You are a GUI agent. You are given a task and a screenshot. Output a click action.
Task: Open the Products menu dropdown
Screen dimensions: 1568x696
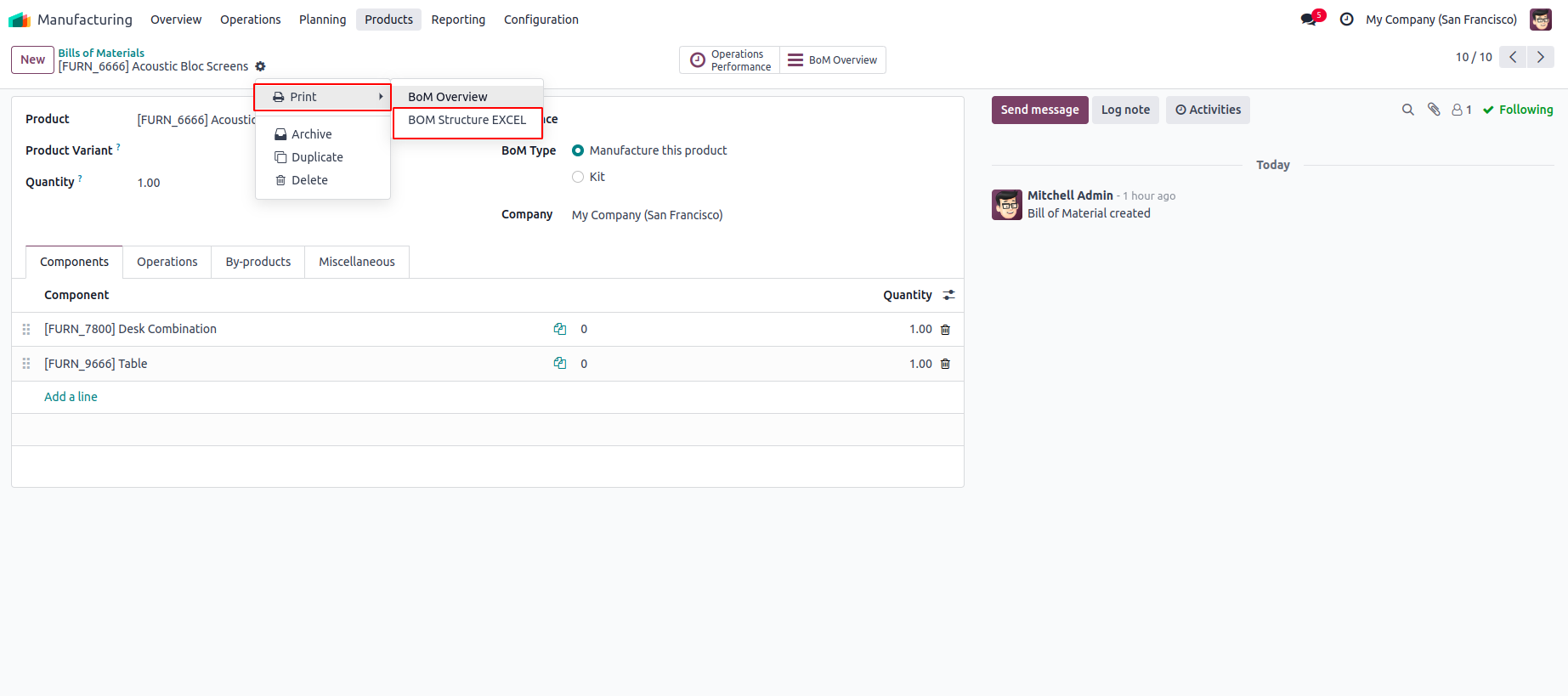click(388, 20)
